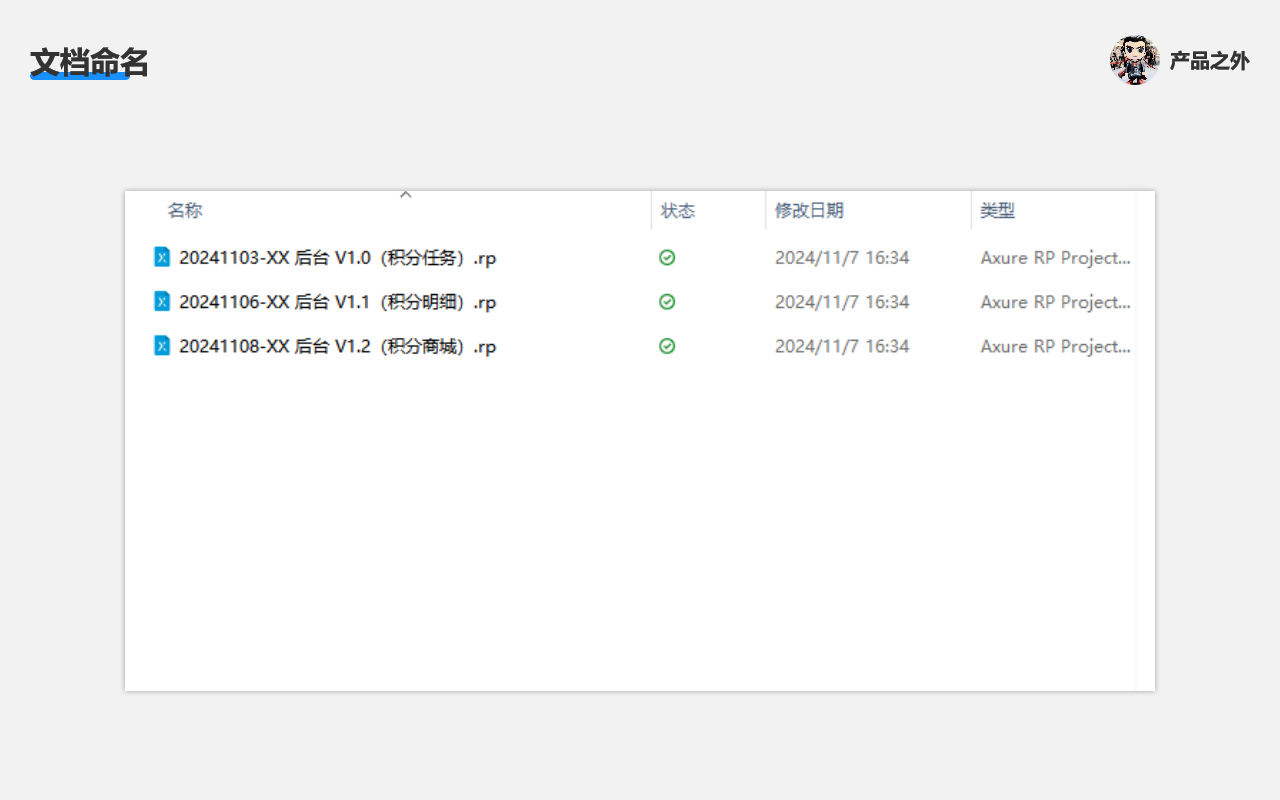
Task: Click the modified date of the V1.2 file
Action: [842, 345]
